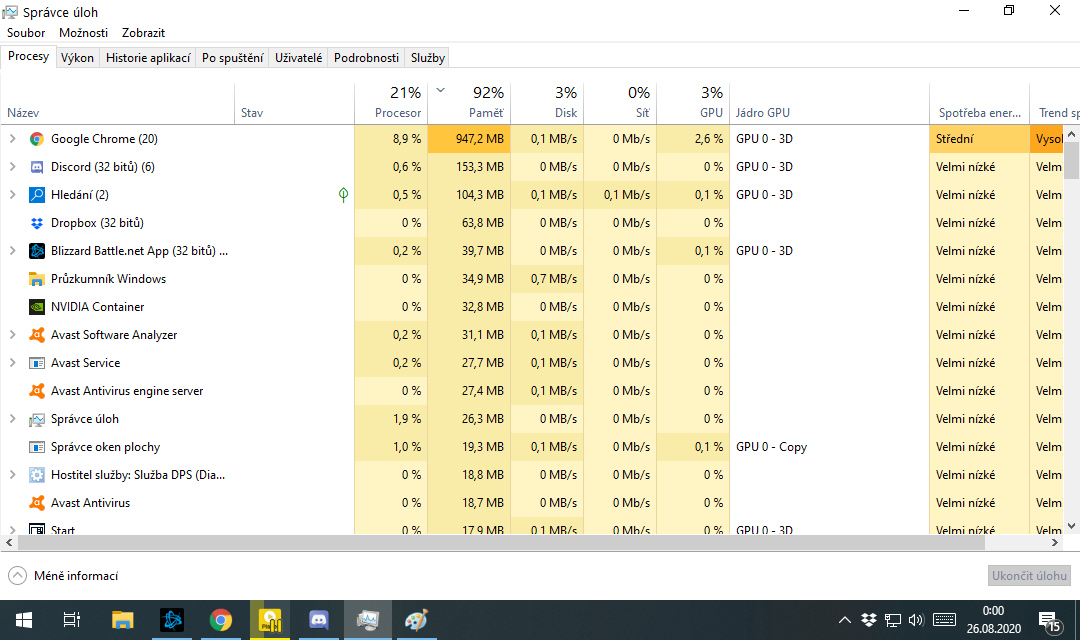Open the notification center icon

pyautogui.click(x=1049, y=621)
